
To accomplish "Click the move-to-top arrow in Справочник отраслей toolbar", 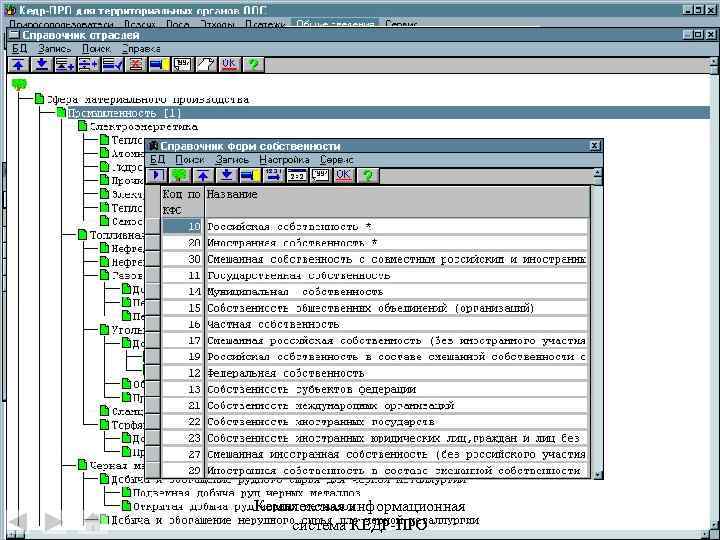I will 19,65.
